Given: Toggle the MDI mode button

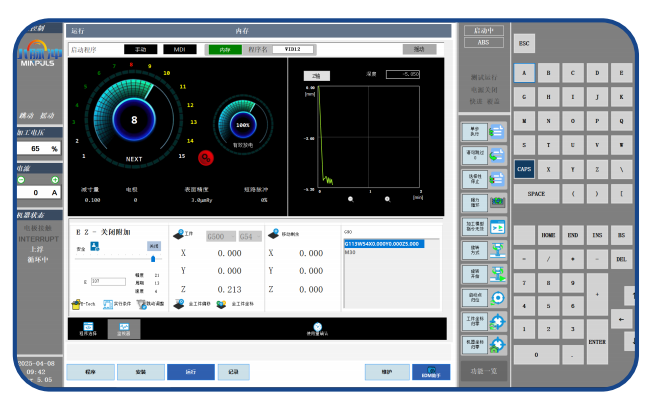Looking at the screenshot, I should point(179,49).
